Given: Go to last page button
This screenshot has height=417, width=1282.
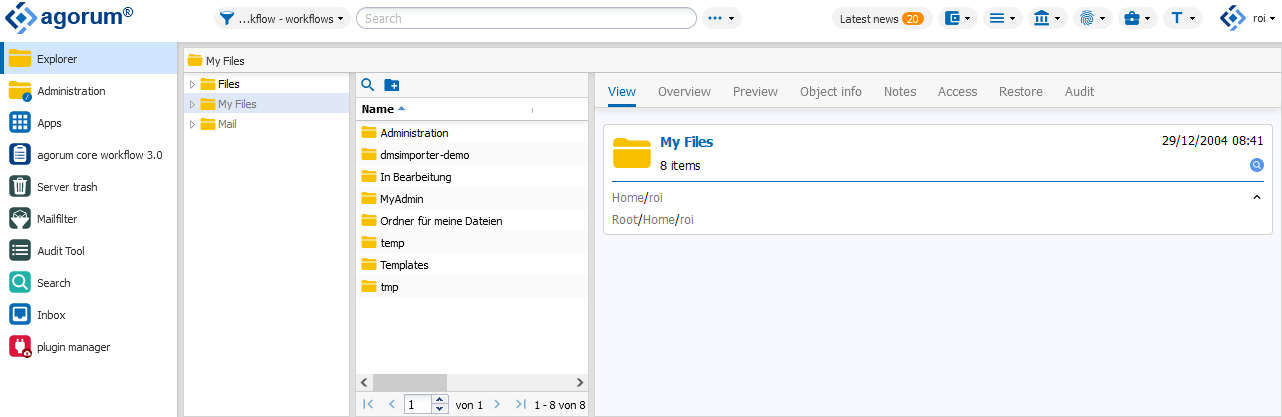Looking at the screenshot, I should pyautogui.click(x=520, y=404).
